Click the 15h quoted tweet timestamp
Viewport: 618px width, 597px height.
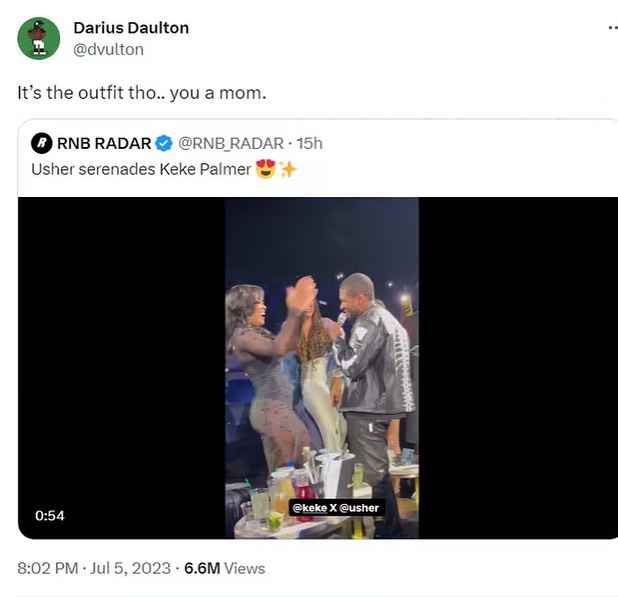(x=309, y=143)
